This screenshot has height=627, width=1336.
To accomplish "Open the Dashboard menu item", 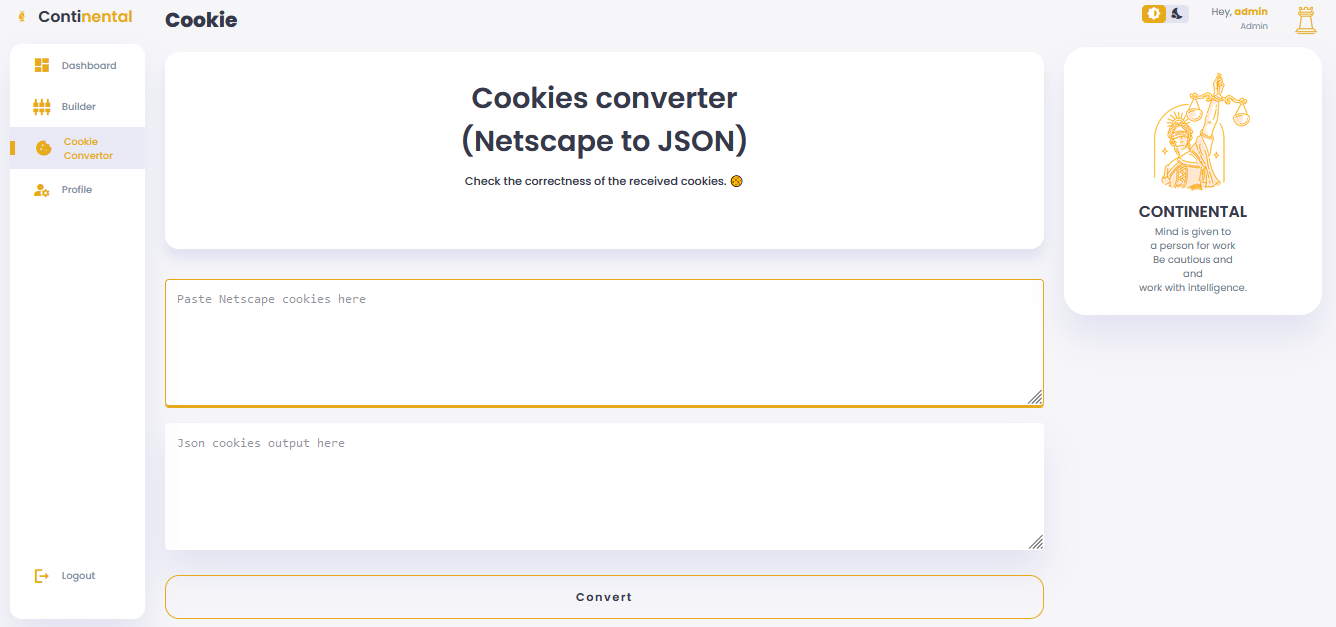I will [x=89, y=66].
